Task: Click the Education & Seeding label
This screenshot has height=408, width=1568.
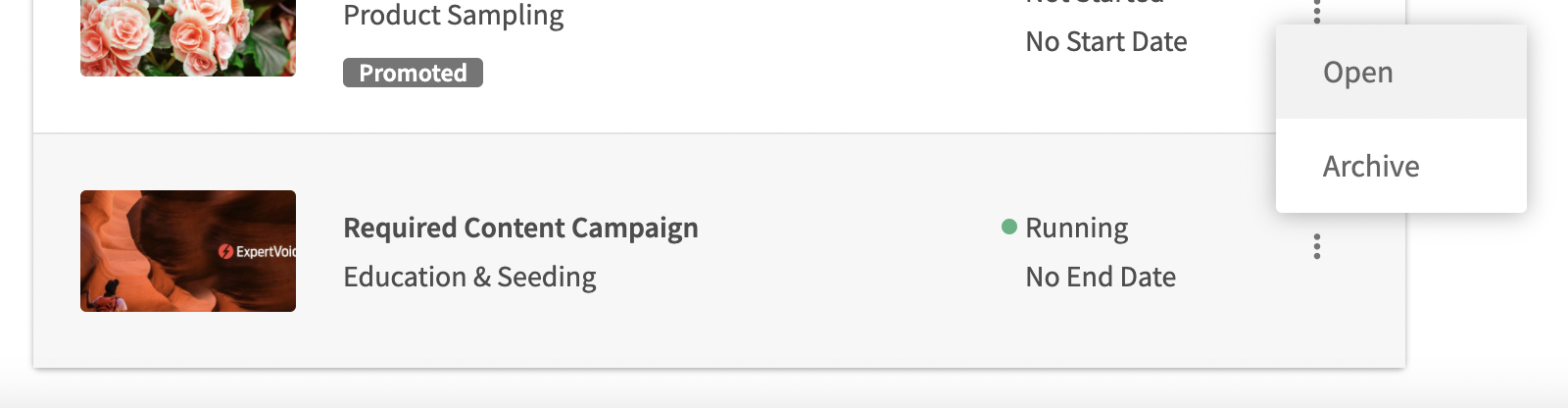Action: (469, 277)
